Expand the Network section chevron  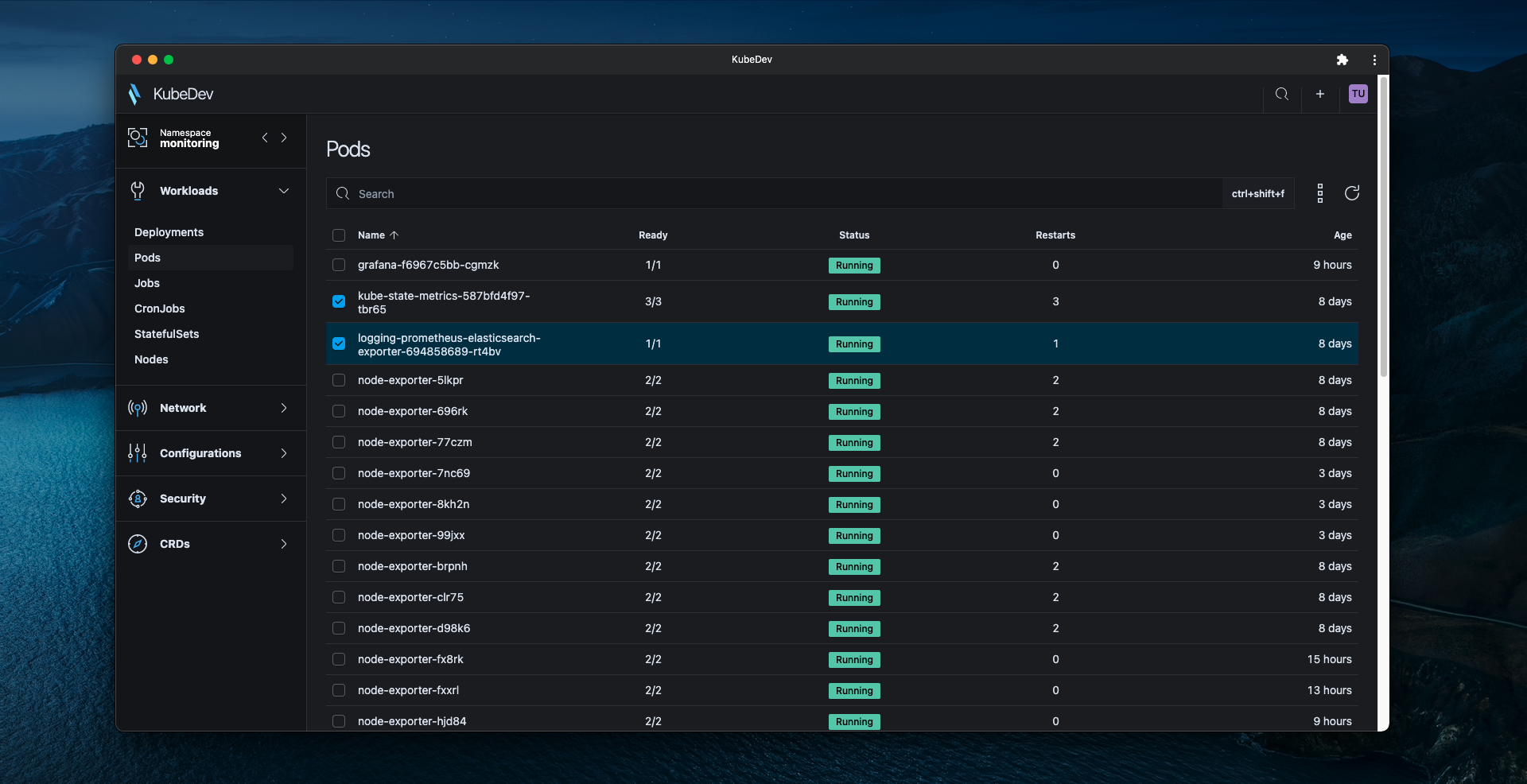coord(284,408)
